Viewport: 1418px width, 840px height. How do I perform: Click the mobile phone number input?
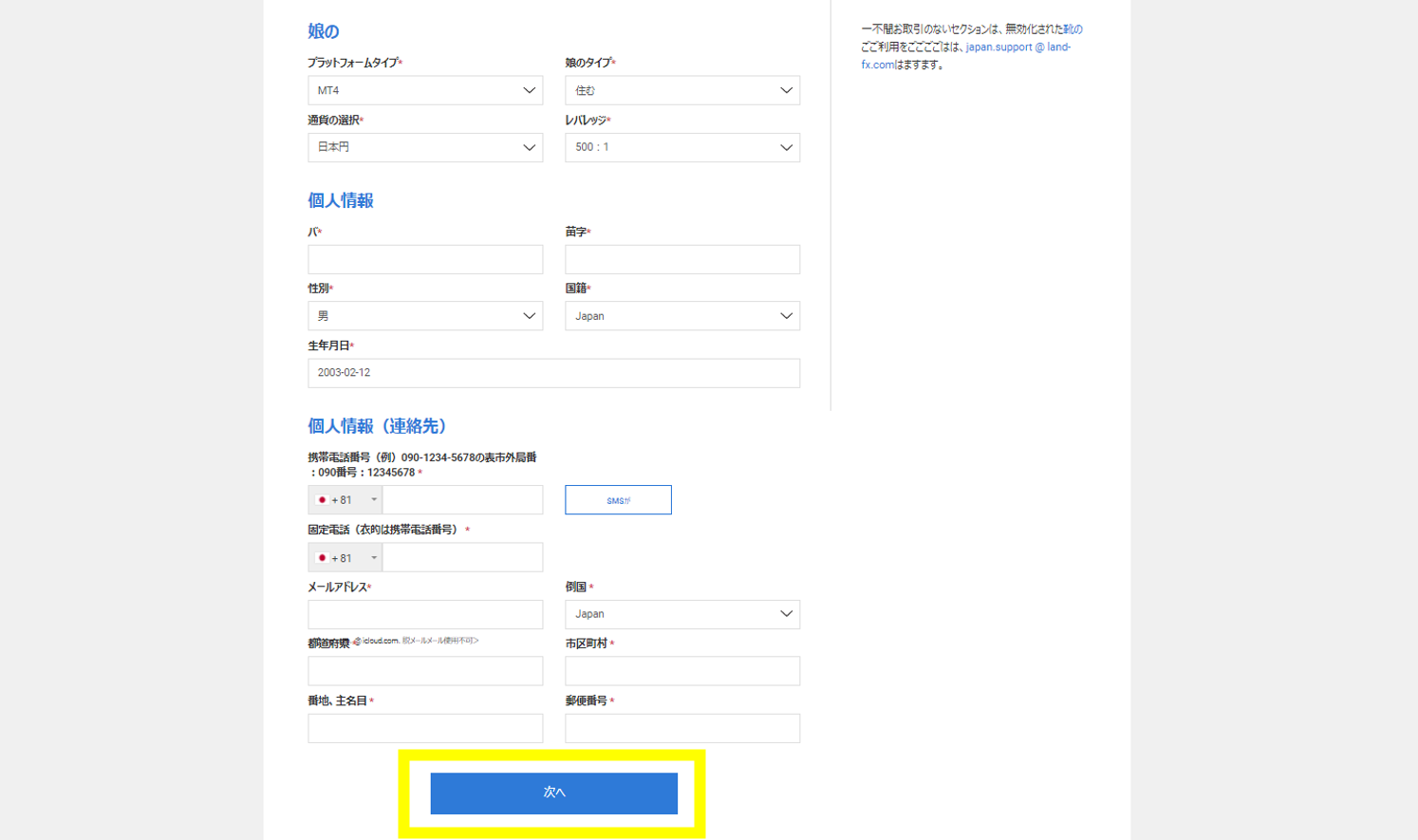(x=462, y=500)
